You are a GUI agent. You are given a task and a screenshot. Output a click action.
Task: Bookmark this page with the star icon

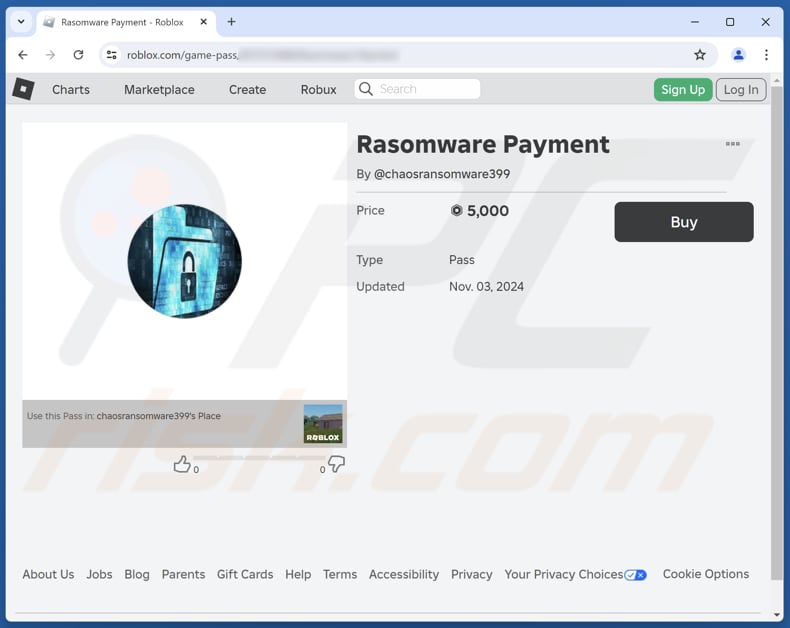[x=700, y=55]
